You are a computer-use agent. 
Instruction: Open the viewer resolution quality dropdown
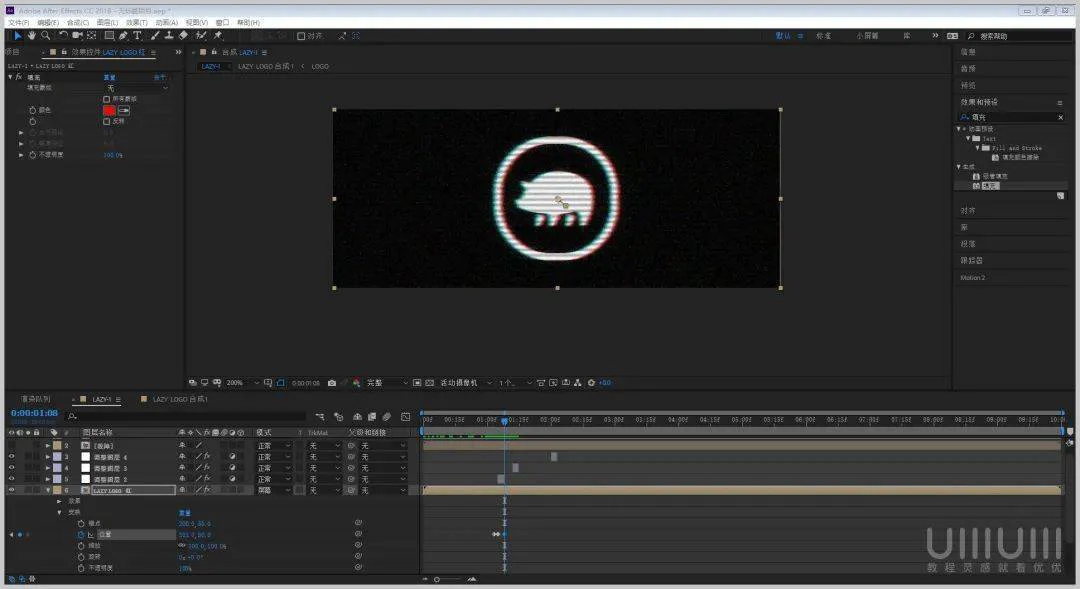tap(387, 383)
